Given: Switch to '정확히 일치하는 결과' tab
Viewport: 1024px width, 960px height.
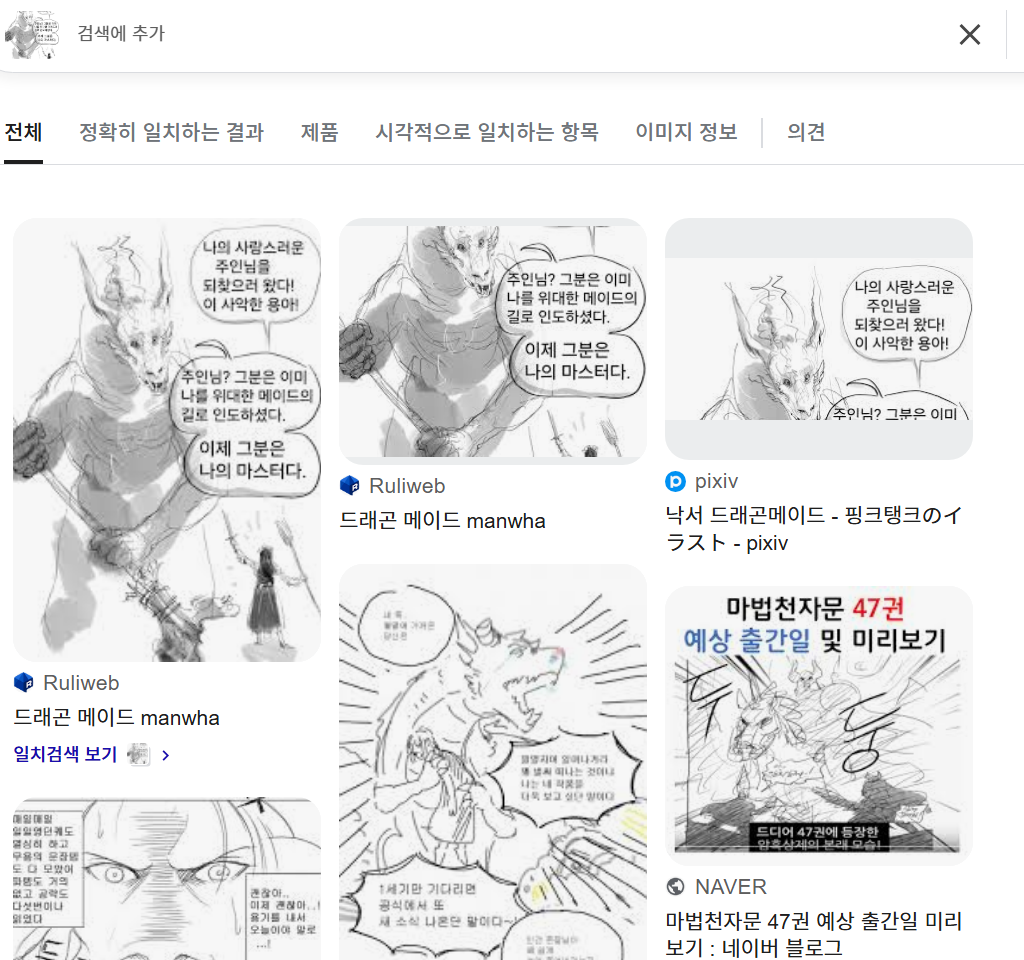Looking at the screenshot, I should coord(171,132).
